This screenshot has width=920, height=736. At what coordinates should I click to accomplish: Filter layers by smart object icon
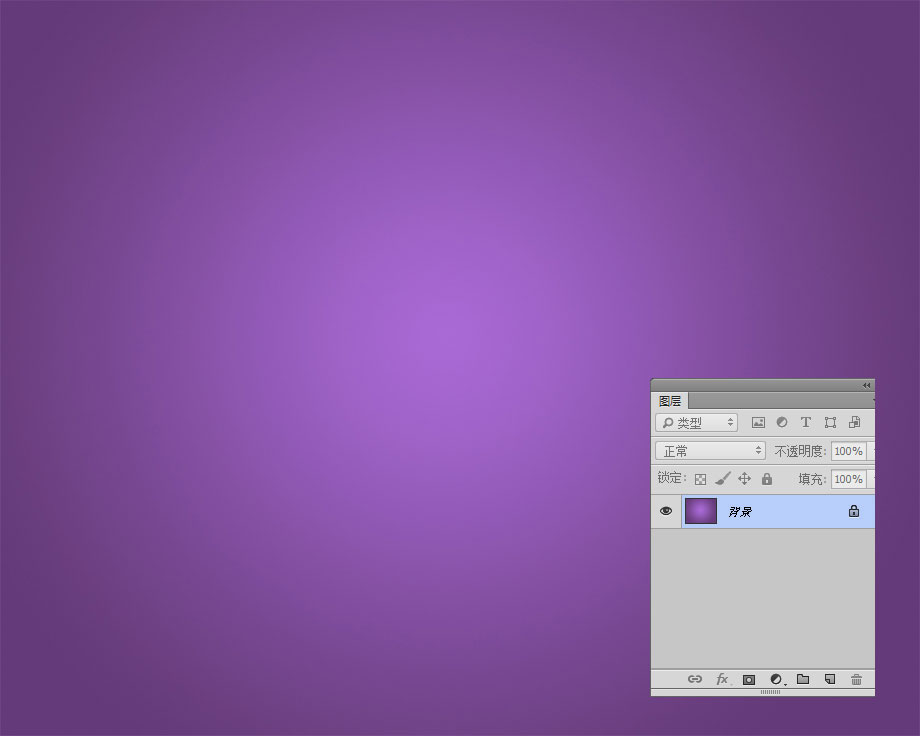pos(854,422)
